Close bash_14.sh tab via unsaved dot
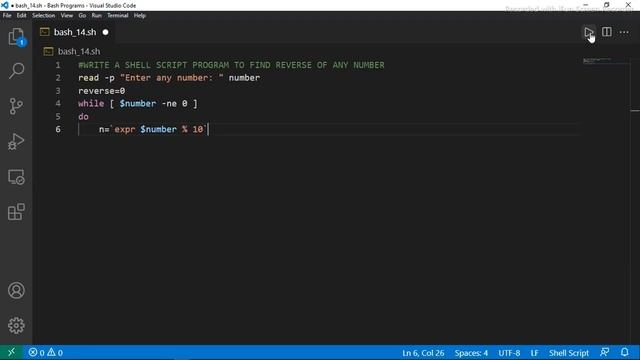 click(105, 32)
